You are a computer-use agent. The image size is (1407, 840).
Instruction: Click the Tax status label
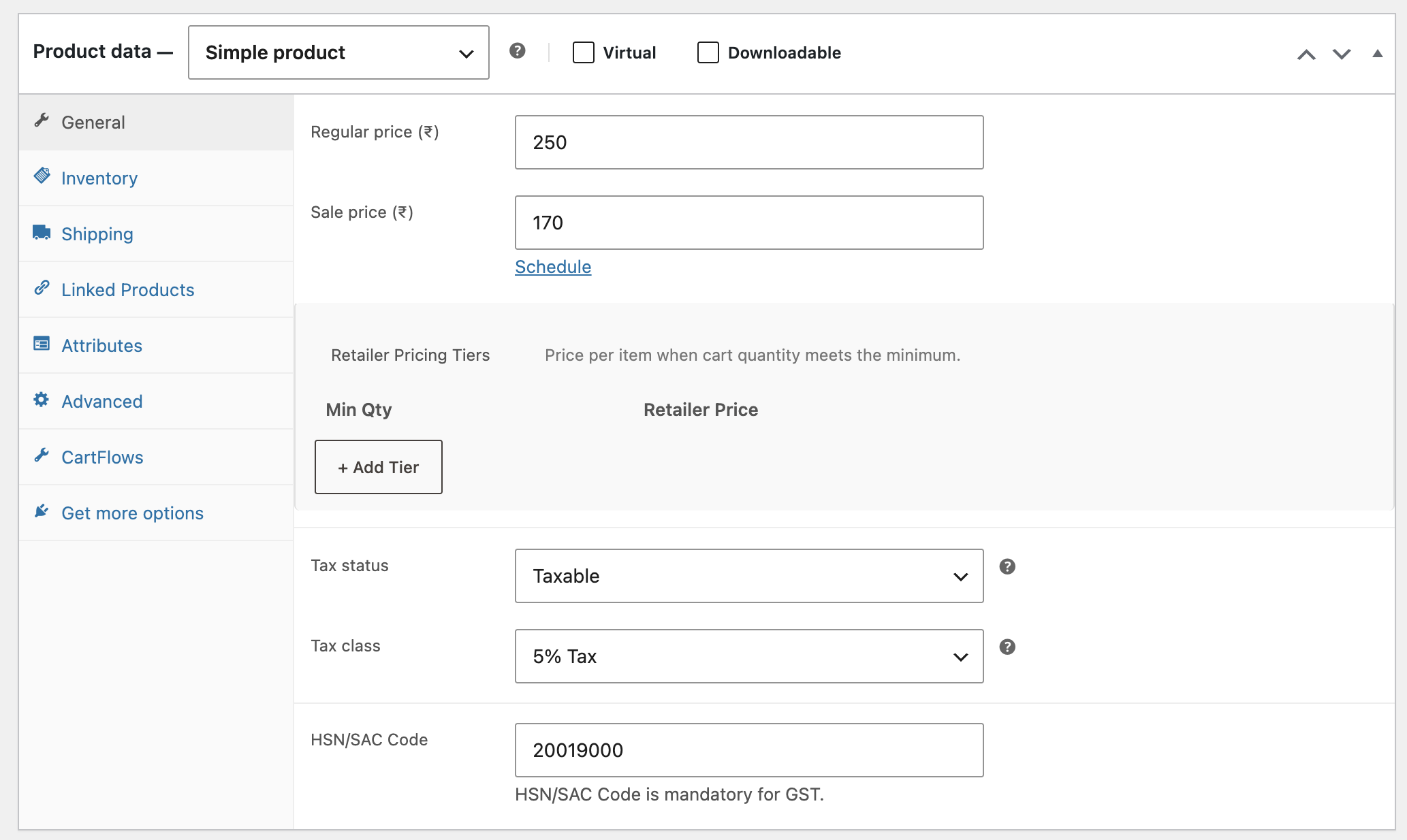[x=349, y=566]
